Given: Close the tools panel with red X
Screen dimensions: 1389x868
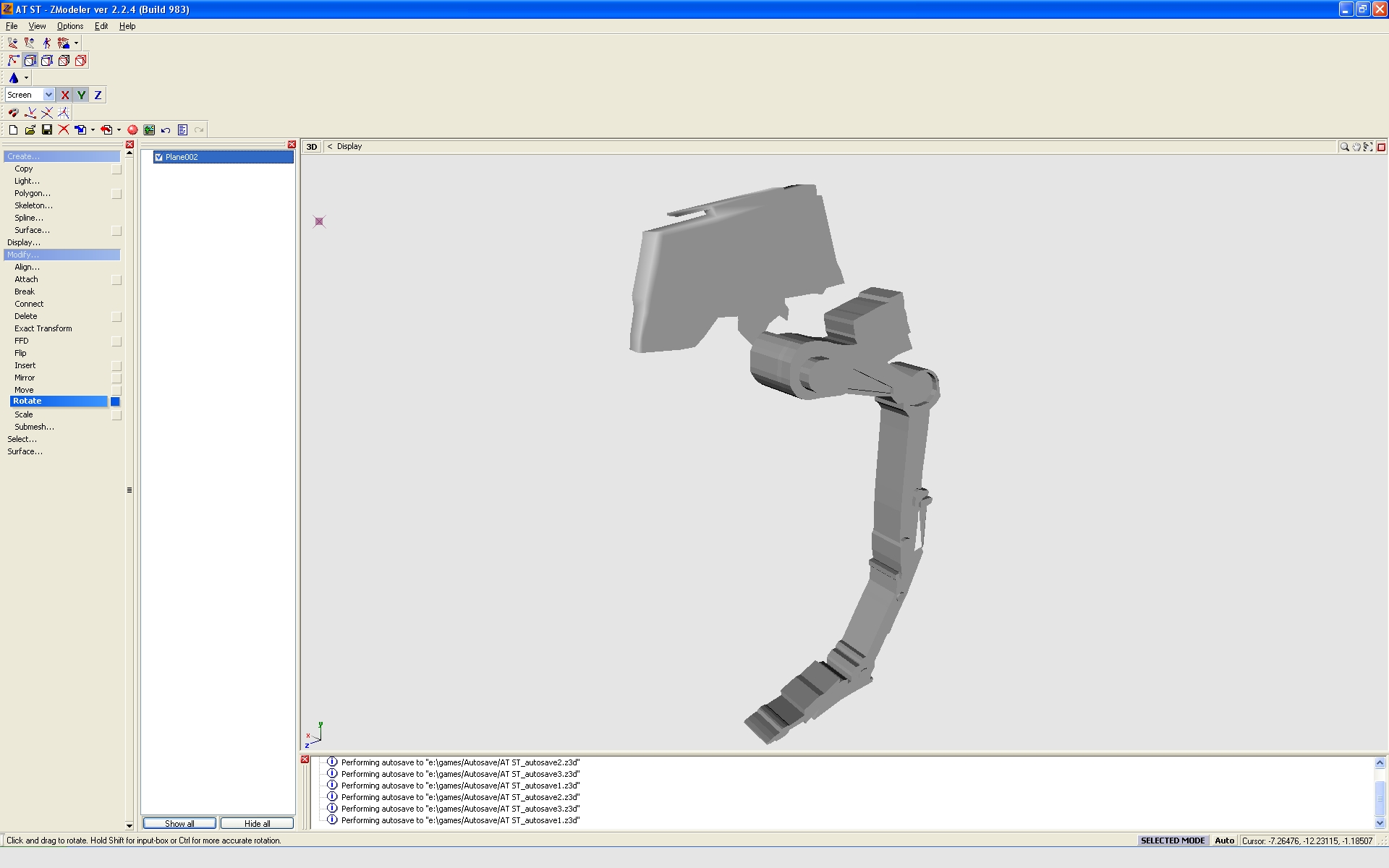Looking at the screenshot, I should click(129, 145).
